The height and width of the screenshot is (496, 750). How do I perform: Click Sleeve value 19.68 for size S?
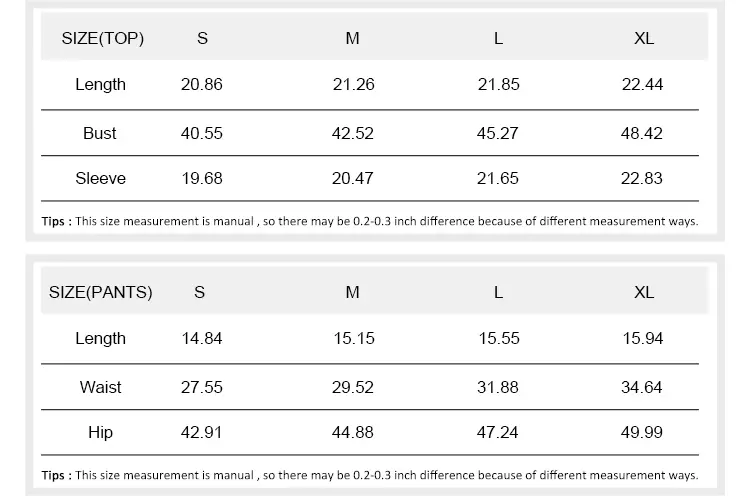click(x=202, y=179)
